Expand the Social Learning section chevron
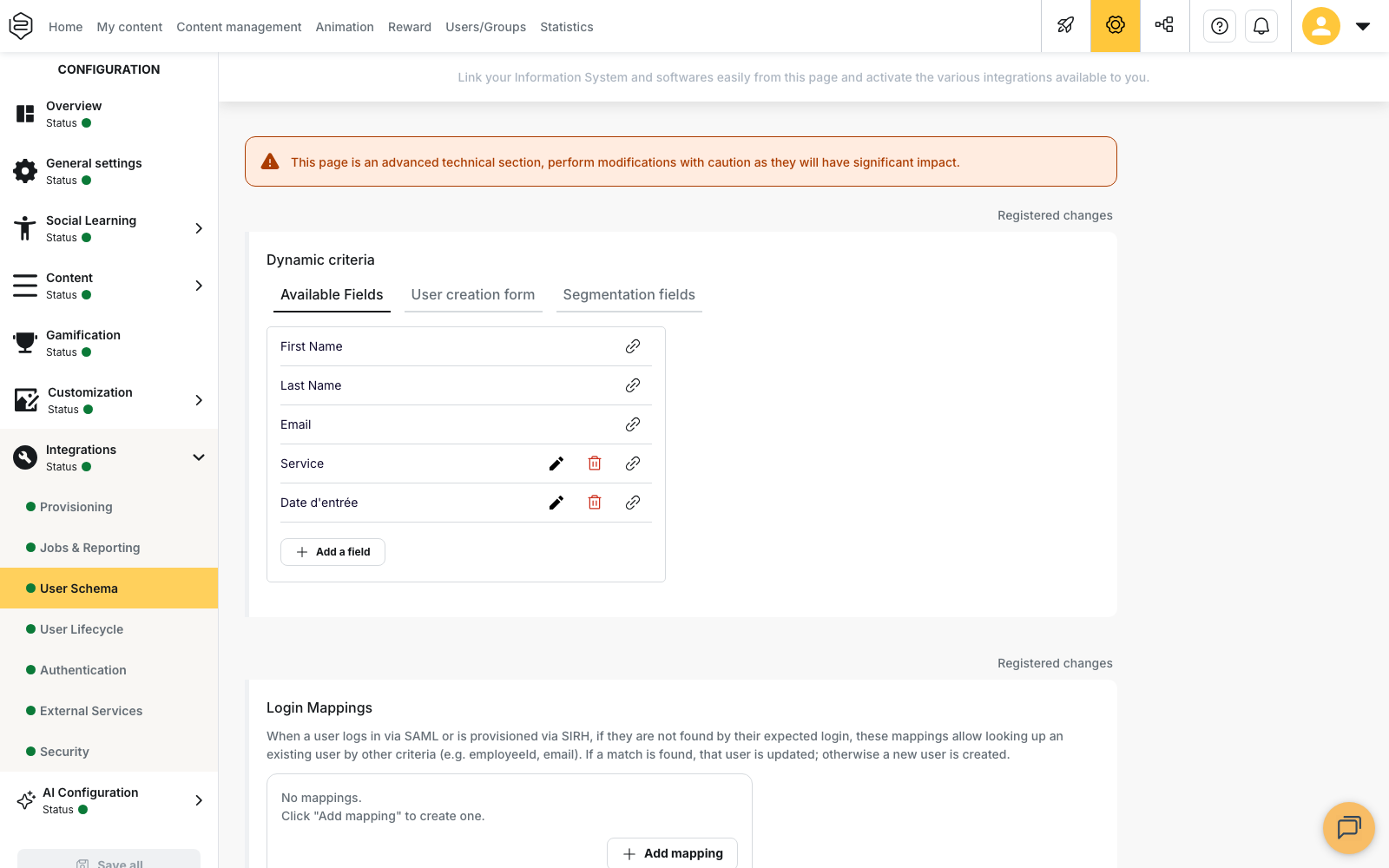Screen dimensions: 1389x868 click(x=199, y=228)
